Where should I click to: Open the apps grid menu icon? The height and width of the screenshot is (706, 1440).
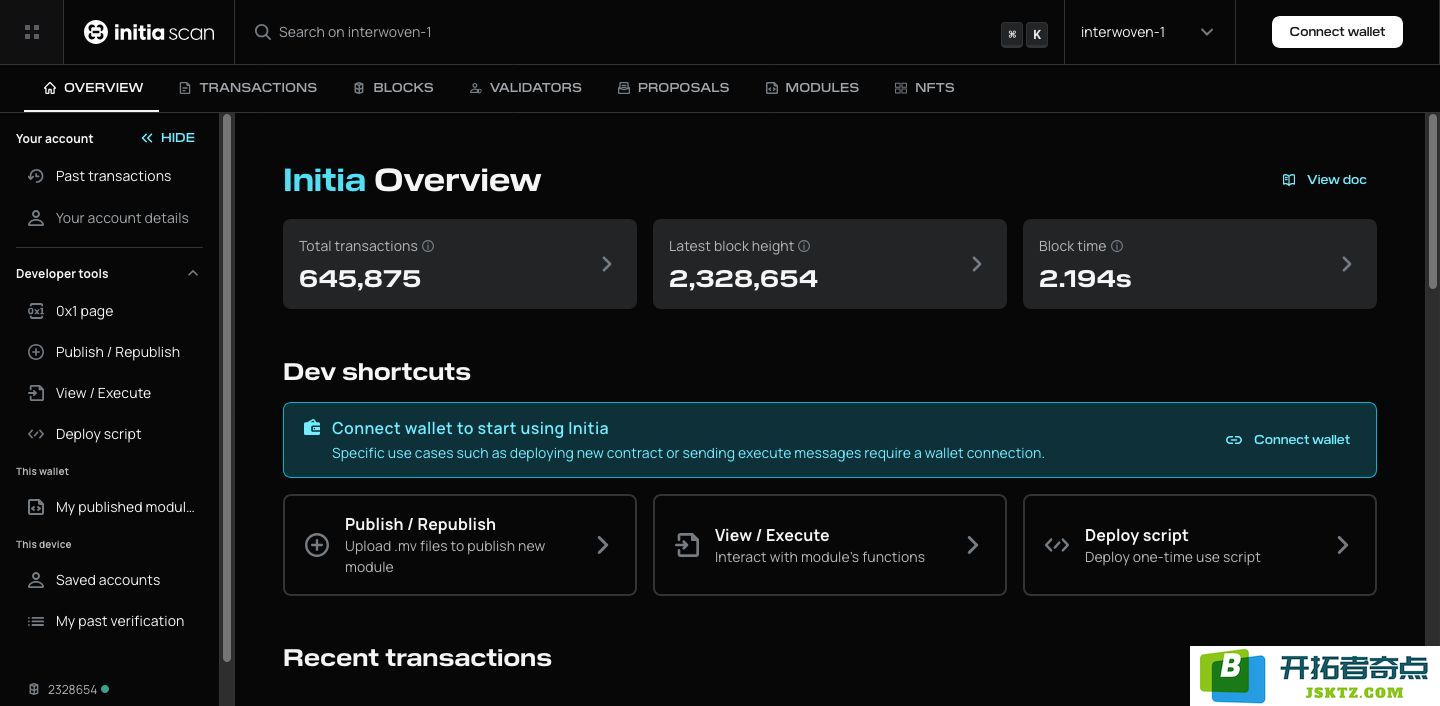(x=32, y=32)
